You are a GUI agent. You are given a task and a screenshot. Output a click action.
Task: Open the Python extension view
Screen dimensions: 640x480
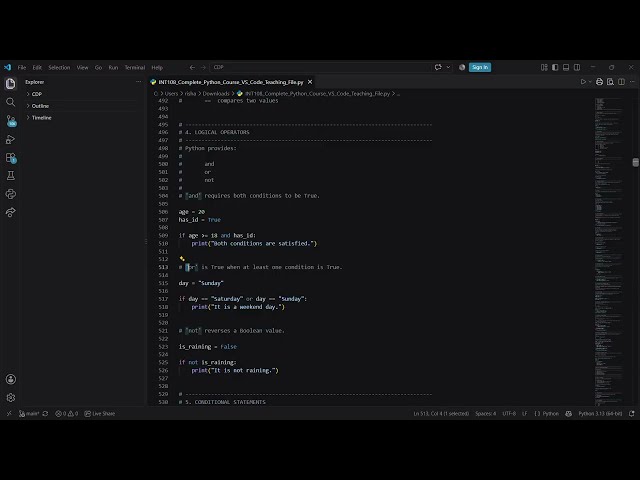11,194
